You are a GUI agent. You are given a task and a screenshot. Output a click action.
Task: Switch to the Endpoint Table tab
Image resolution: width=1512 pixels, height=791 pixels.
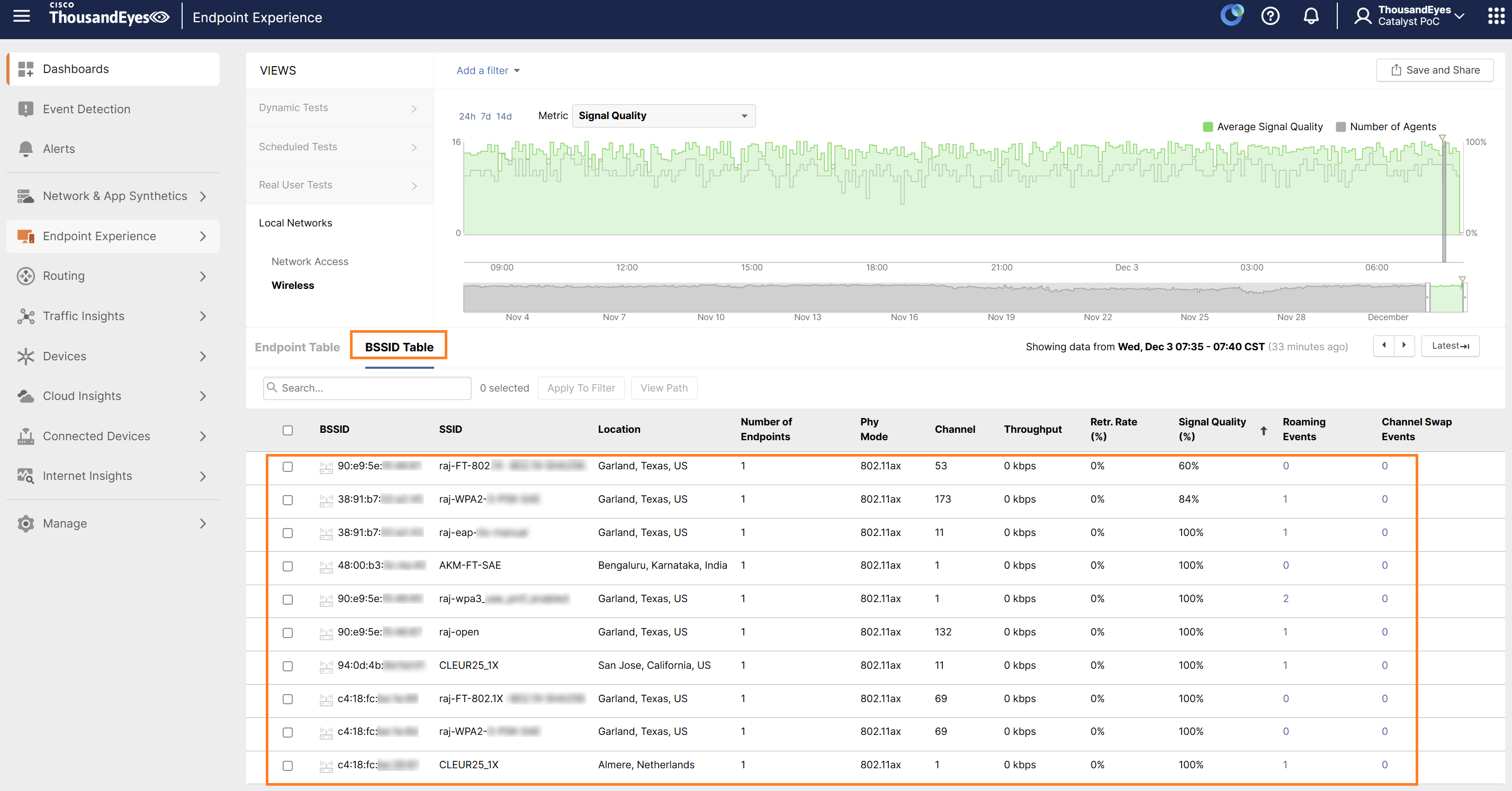297,347
